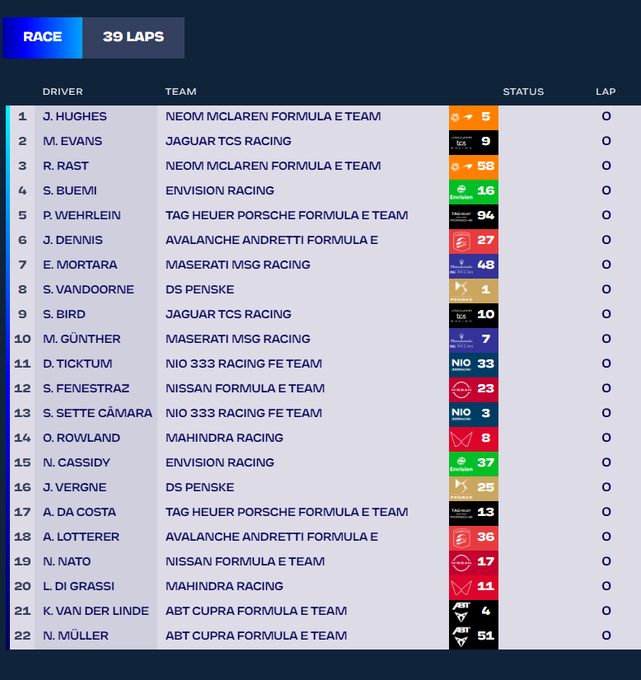Select driver A. DA COSTA
This screenshot has width=641, height=680.
pyautogui.click(x=79, y=512)
